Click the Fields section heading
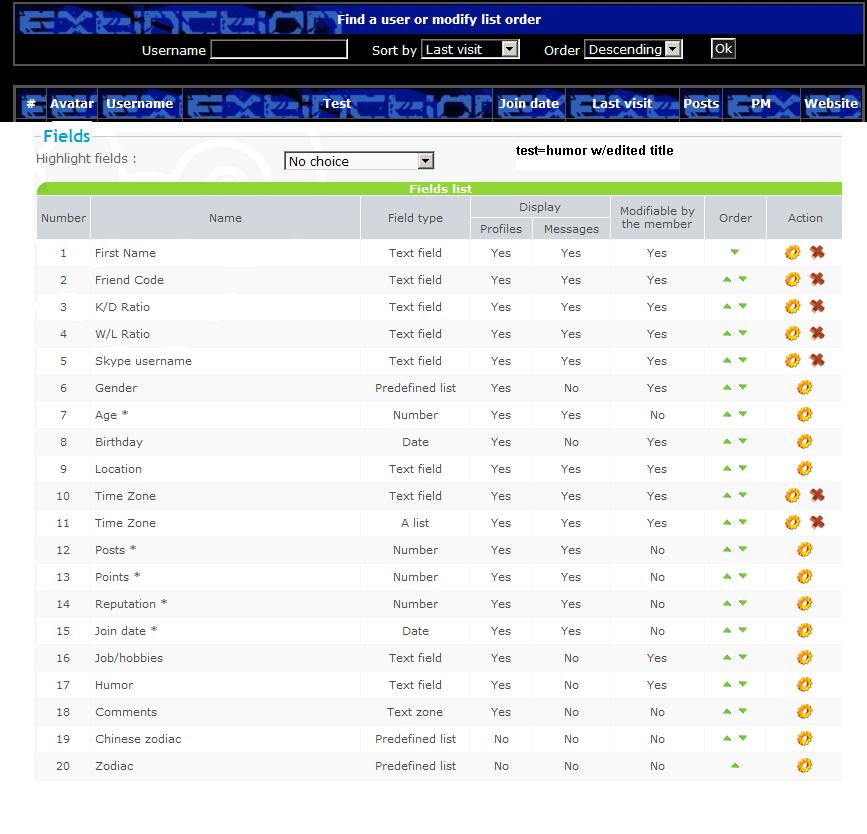This screenshot has width=867, height=834. coord(66,136)
